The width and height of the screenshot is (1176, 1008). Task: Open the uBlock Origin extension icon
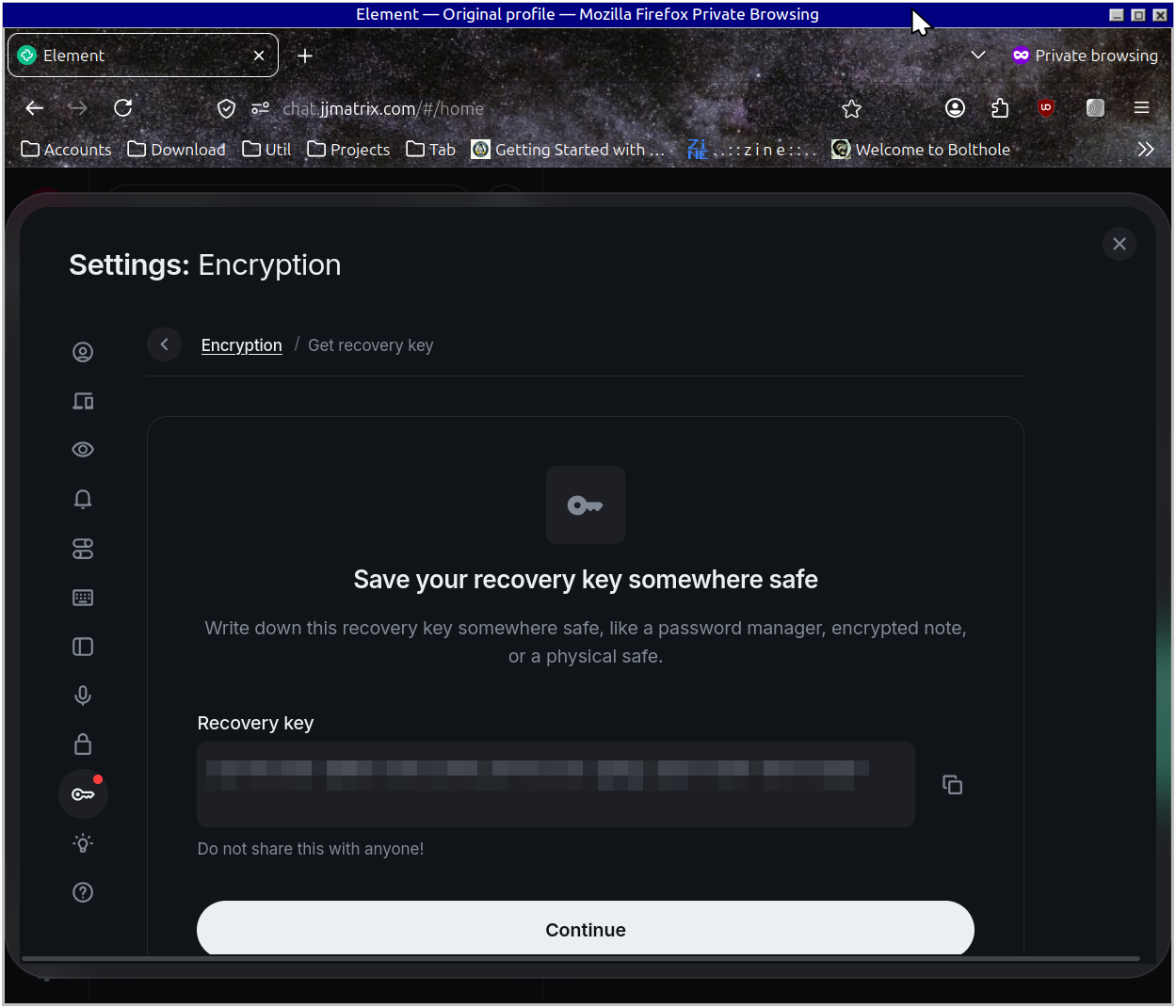(1046, 108)
